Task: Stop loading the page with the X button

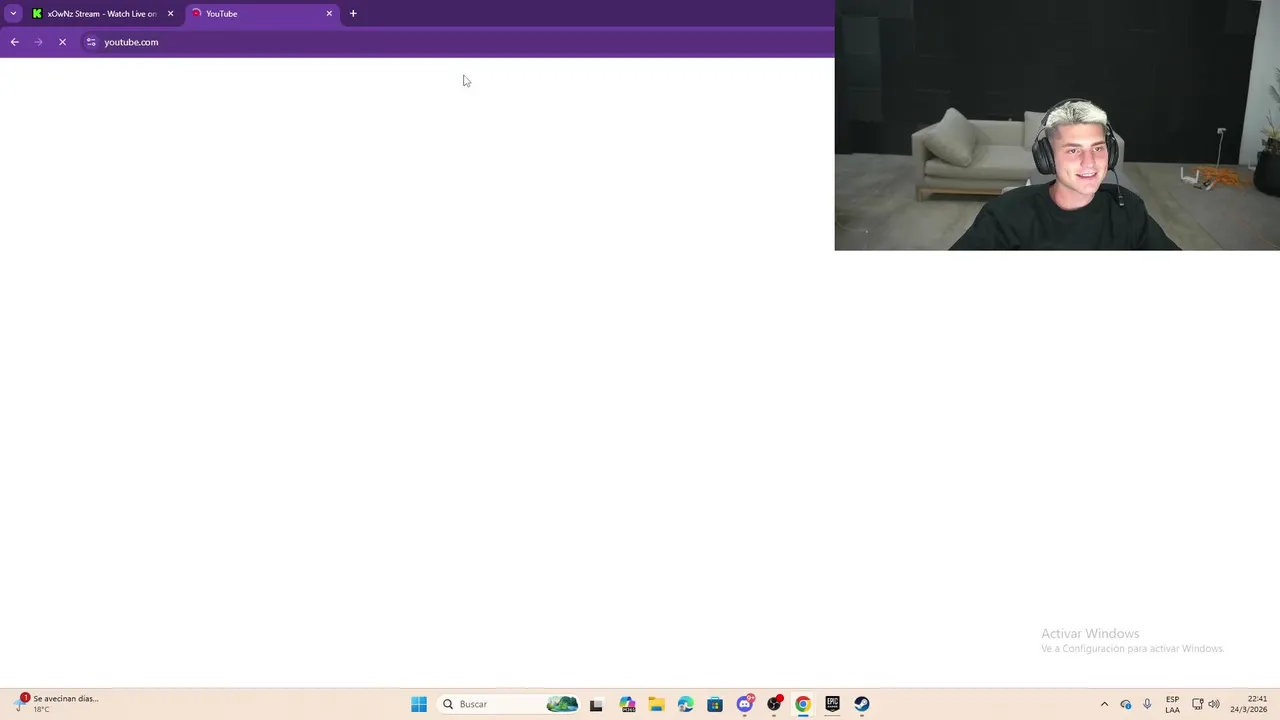Action: click(x=62, y=42)
